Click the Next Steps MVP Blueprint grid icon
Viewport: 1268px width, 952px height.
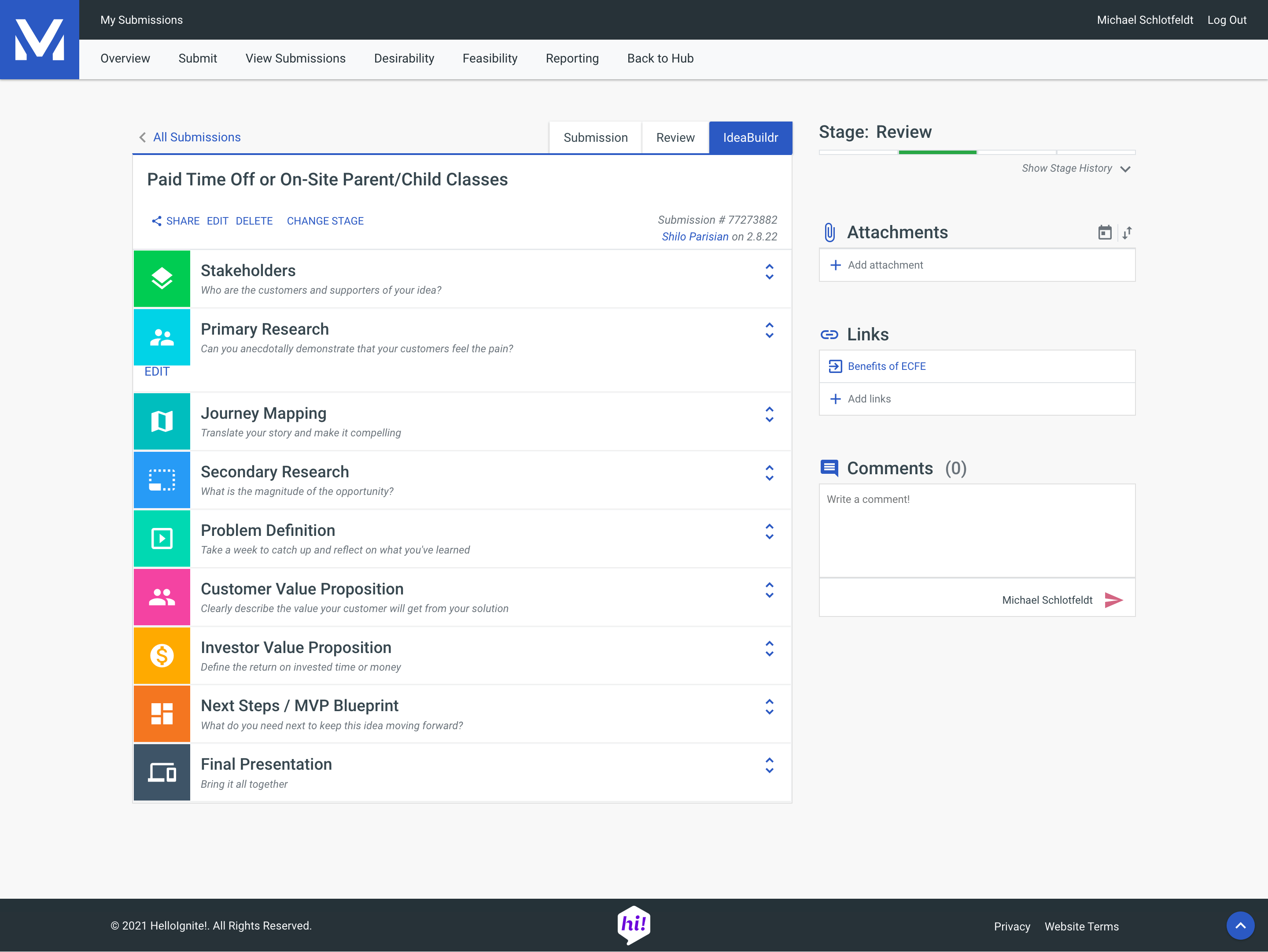pyautogui.click(x=162, y=714)
